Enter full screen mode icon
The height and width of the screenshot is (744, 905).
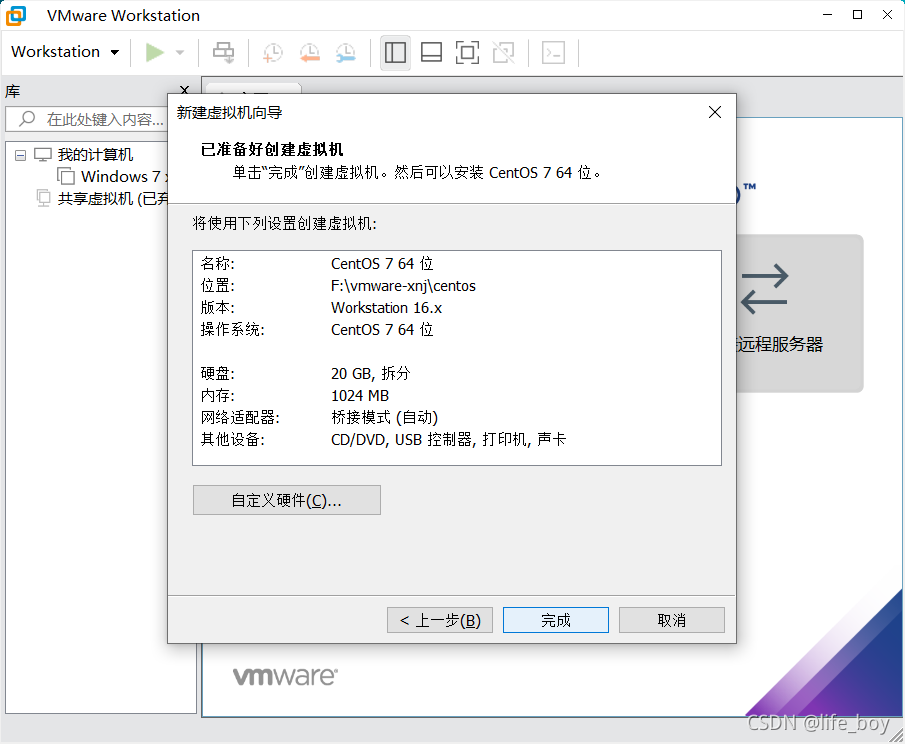467,53
